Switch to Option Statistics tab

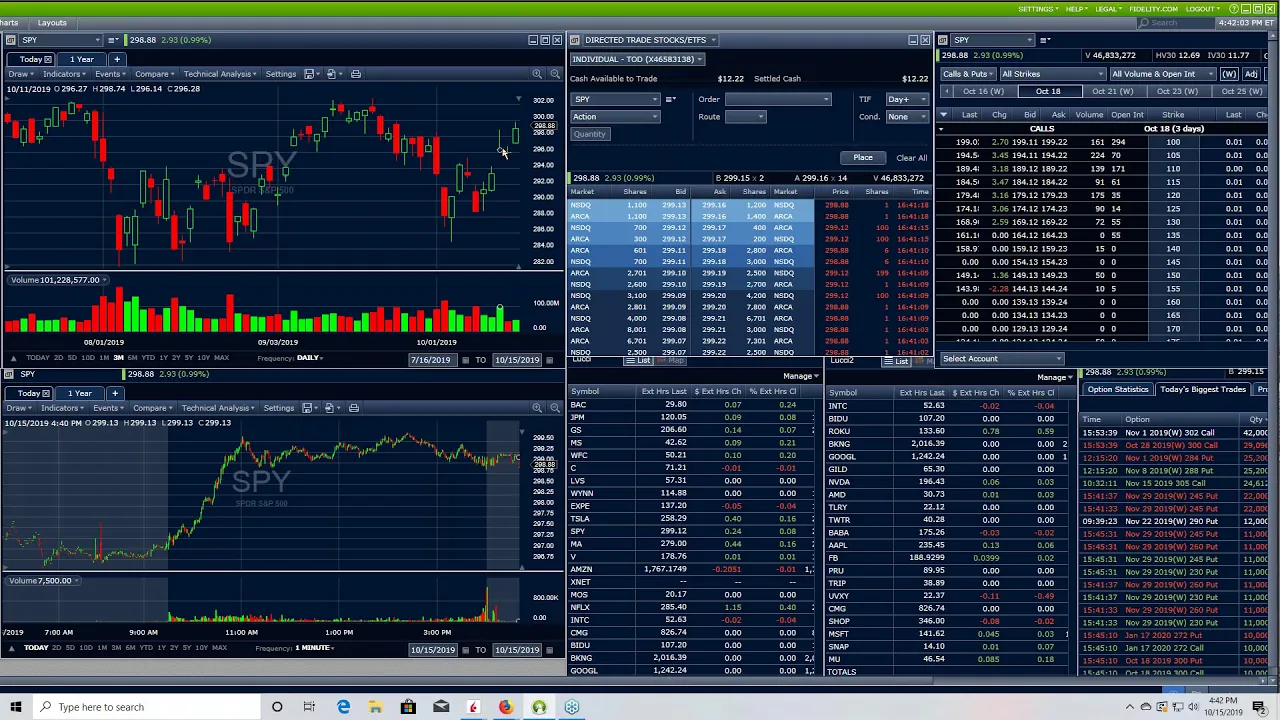pyautogui.click(x=1118, y=389)
